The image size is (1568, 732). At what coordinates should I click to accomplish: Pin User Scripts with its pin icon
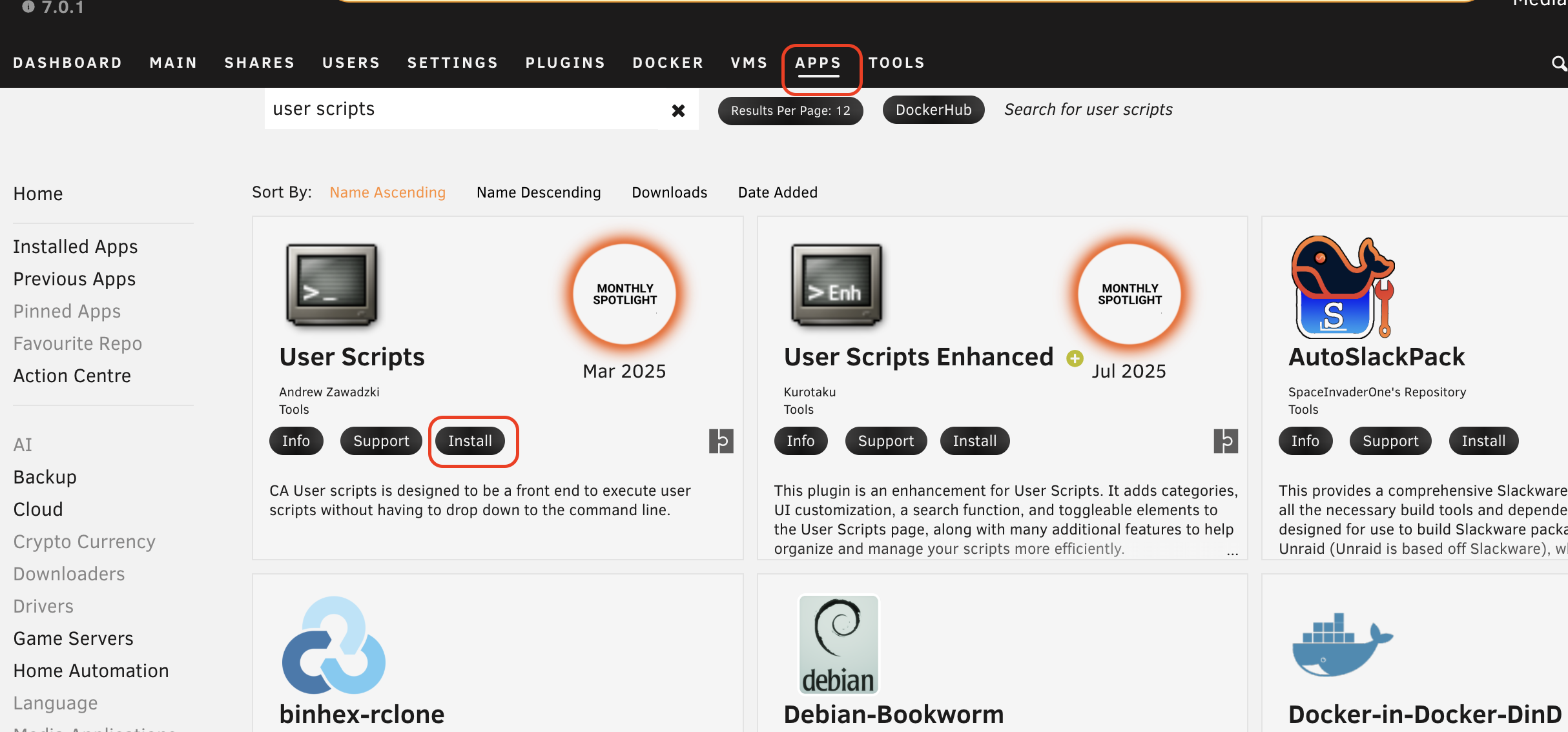pyautogui.click(x=721, y=441)
